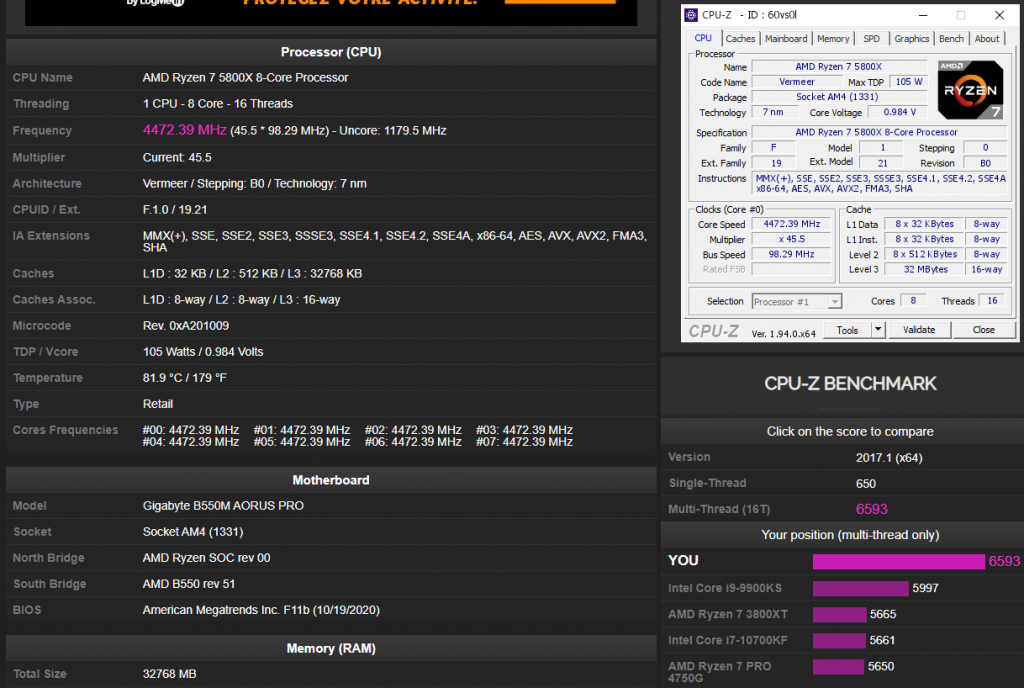1024x688 pixels.
Task: Click the YOU score bar
Action: [899, 561]
